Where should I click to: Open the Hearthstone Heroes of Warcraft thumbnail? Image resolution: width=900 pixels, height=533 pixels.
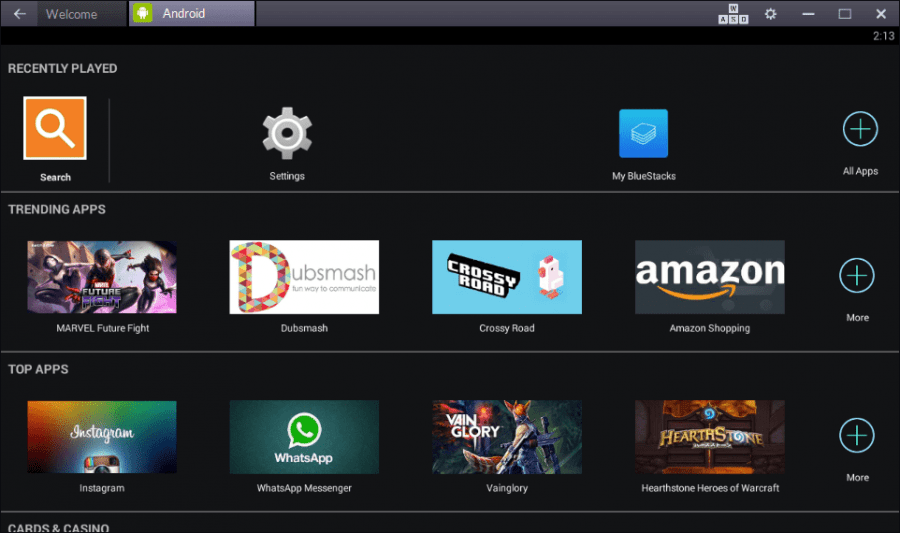pyautogui.click(x=709, y=437)
